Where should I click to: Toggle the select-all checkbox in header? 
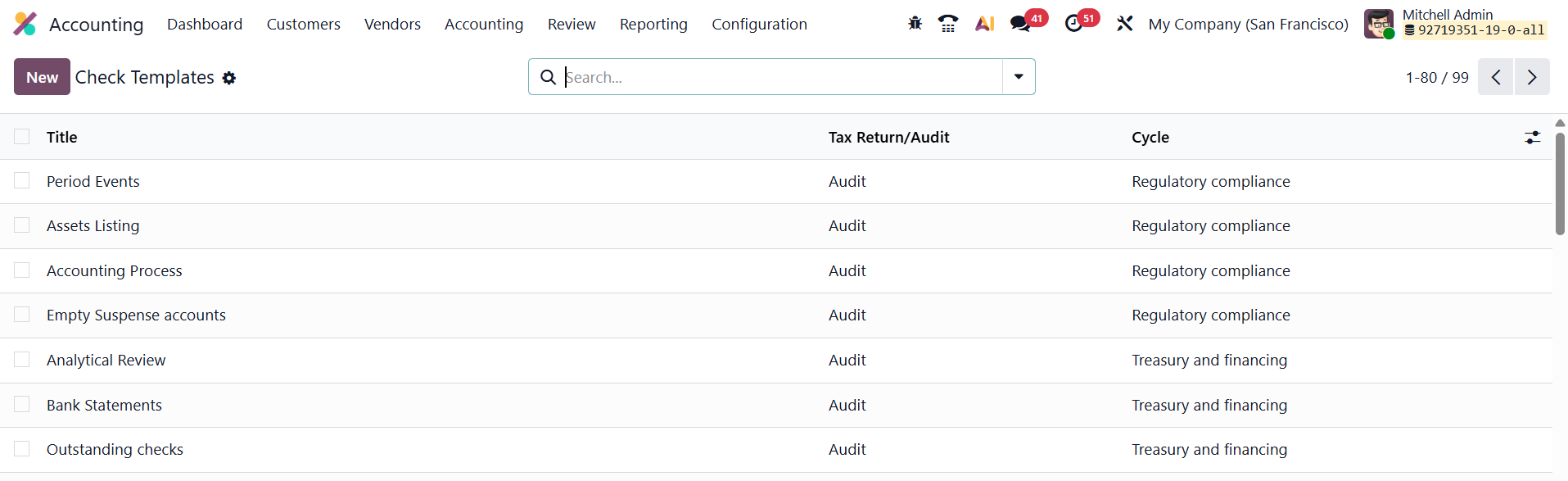coord(22,137)
